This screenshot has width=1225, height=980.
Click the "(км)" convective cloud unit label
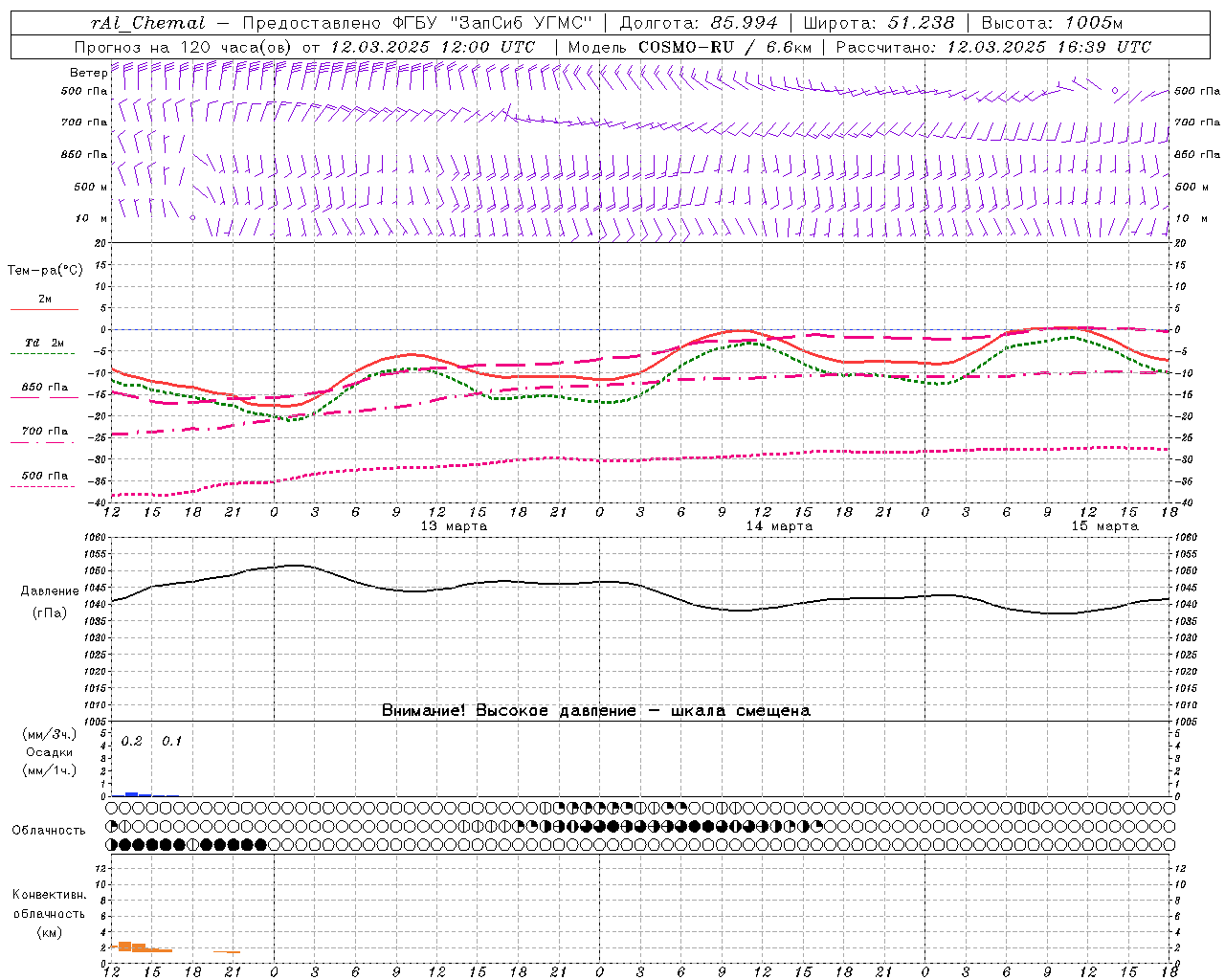(x=49, y=932)
